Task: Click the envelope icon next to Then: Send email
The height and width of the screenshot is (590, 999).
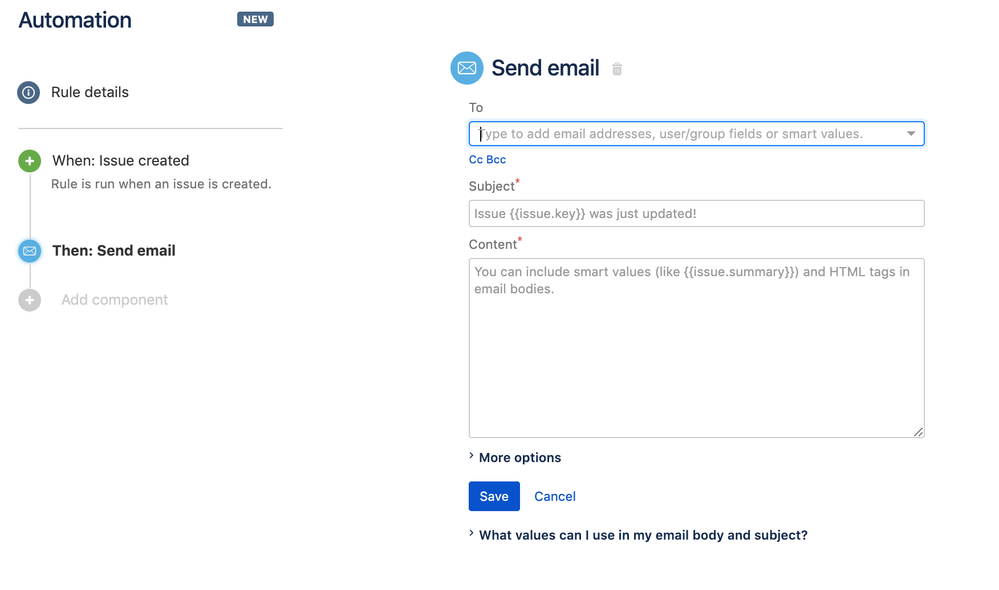Action: click(x=28, y=250)
